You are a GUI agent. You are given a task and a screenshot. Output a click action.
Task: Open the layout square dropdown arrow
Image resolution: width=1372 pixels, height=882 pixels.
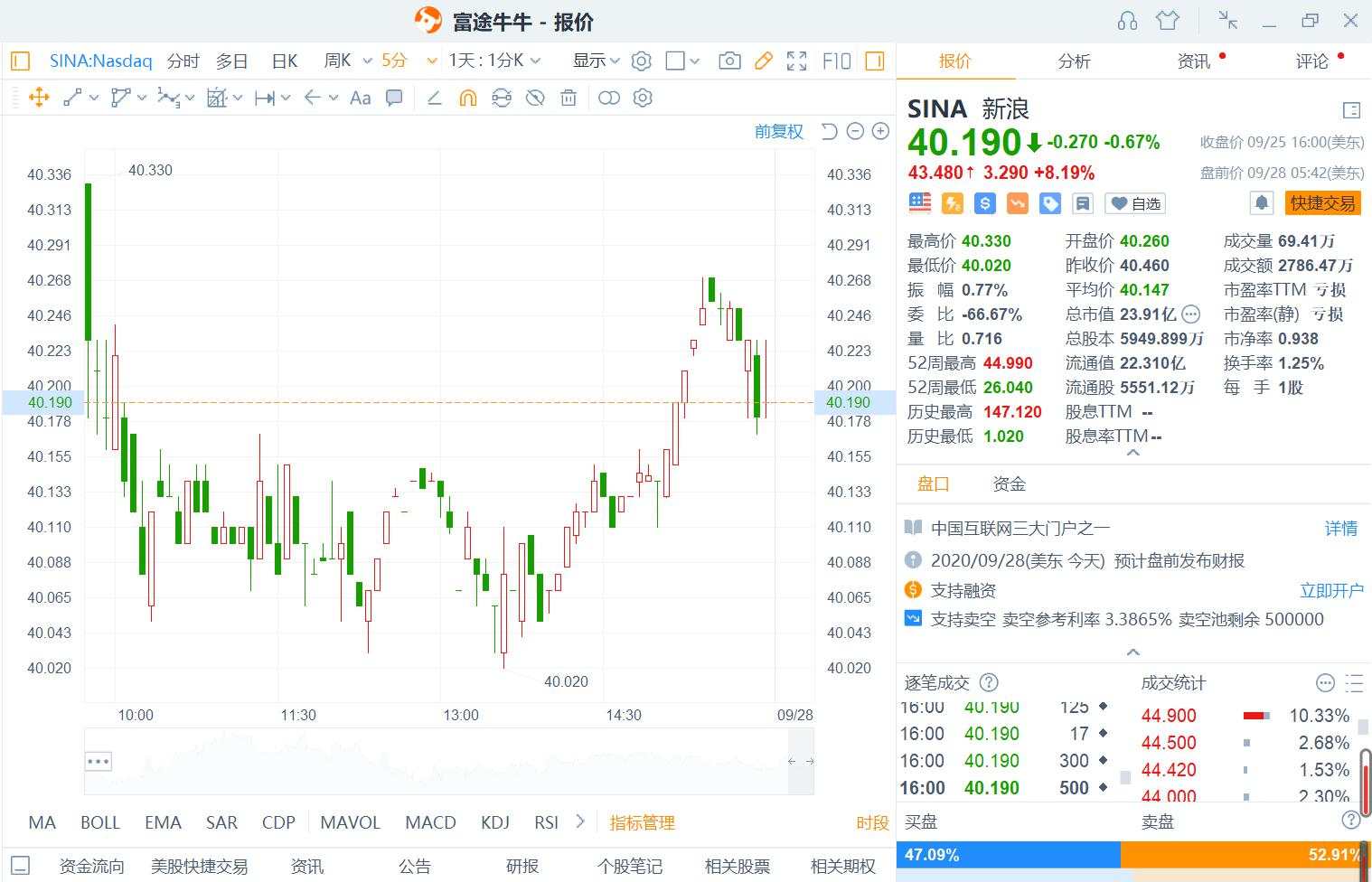click(694, 61)
